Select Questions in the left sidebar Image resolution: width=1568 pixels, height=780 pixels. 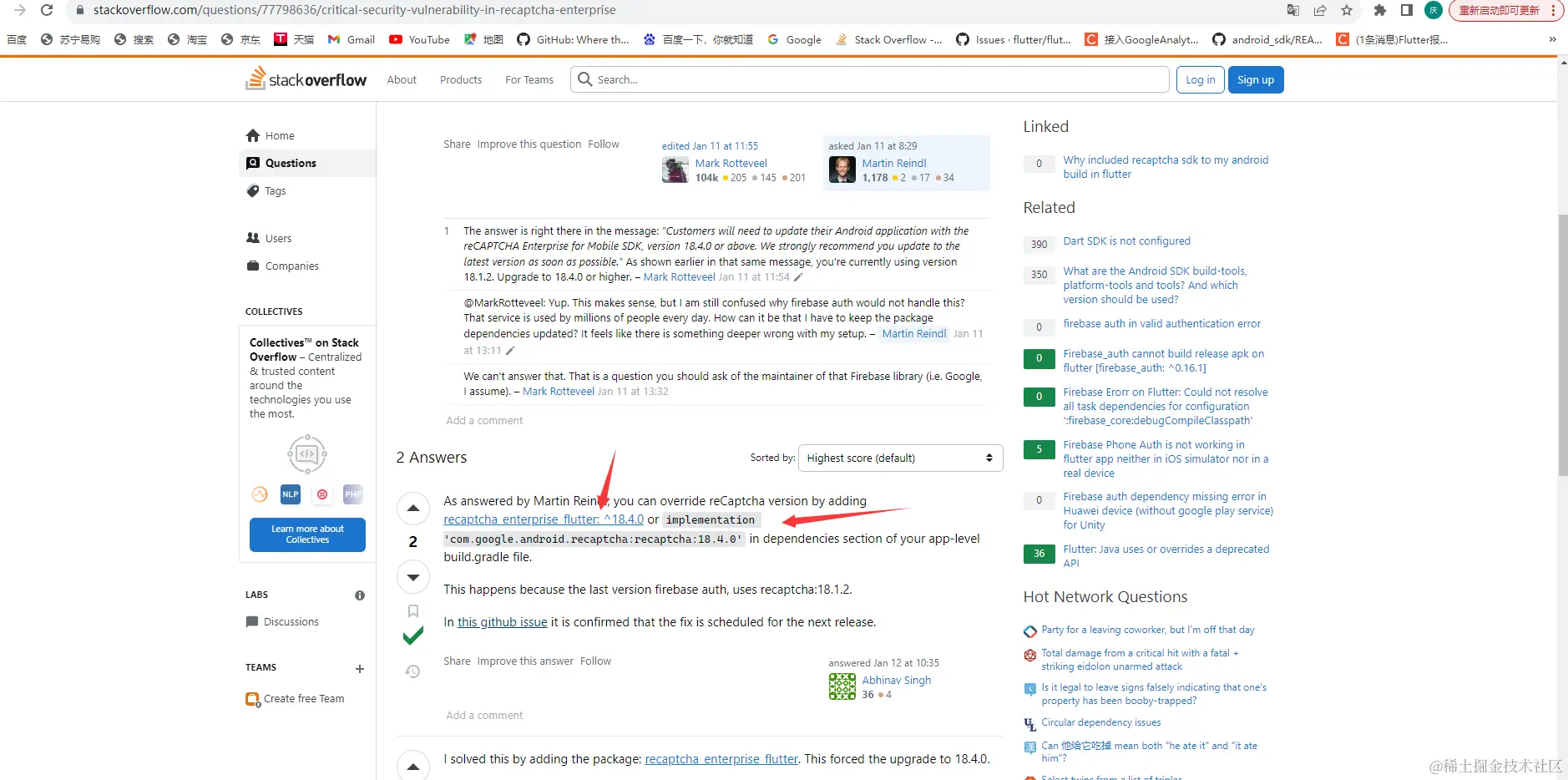coord(307,163)
